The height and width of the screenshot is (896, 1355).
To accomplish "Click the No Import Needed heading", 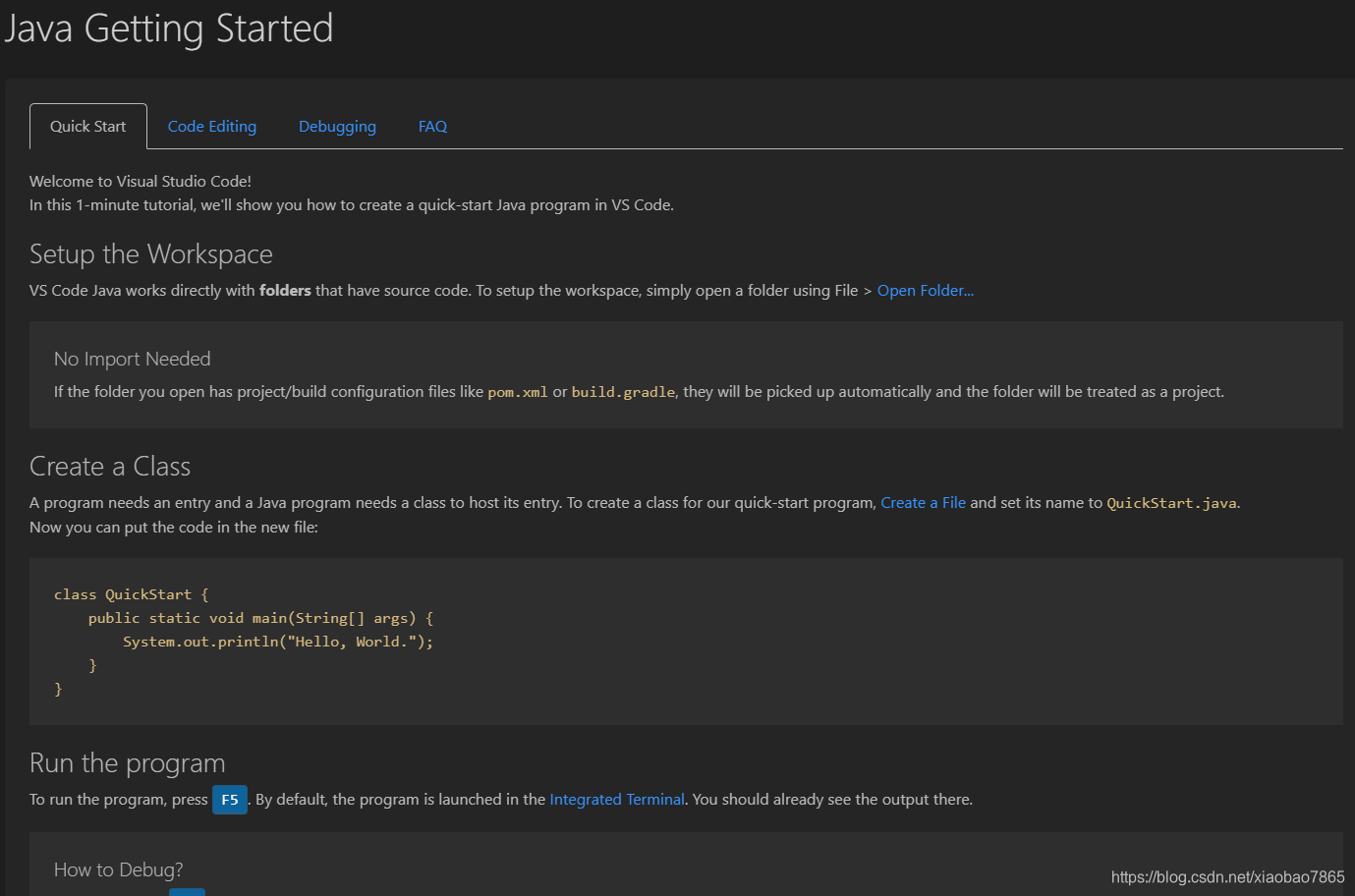I will click(133, 360).
